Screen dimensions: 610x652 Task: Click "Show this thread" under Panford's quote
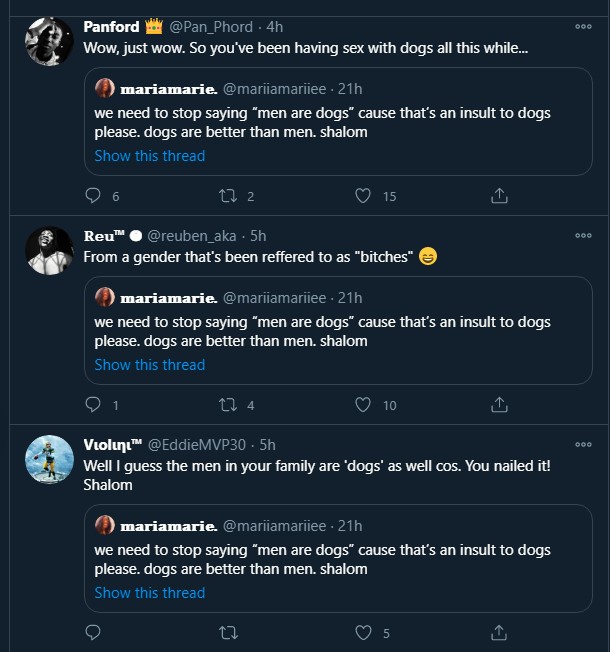[150, 156]
